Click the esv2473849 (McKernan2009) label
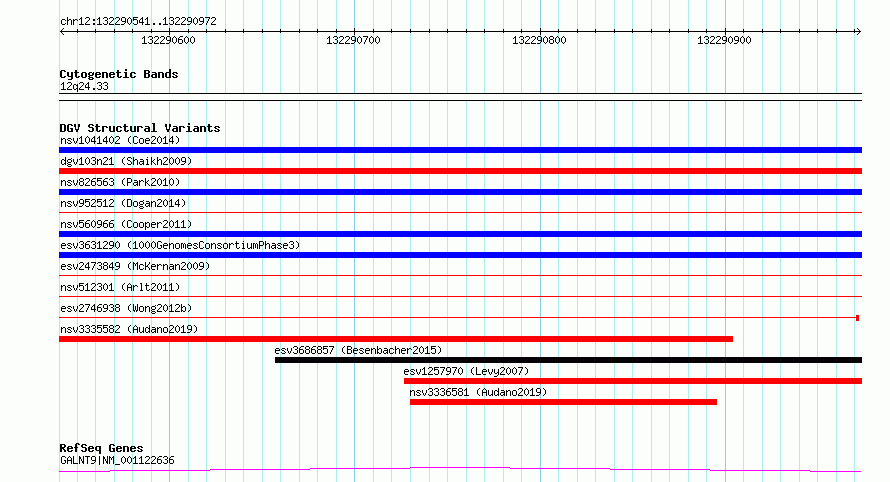 click(135, 266)
